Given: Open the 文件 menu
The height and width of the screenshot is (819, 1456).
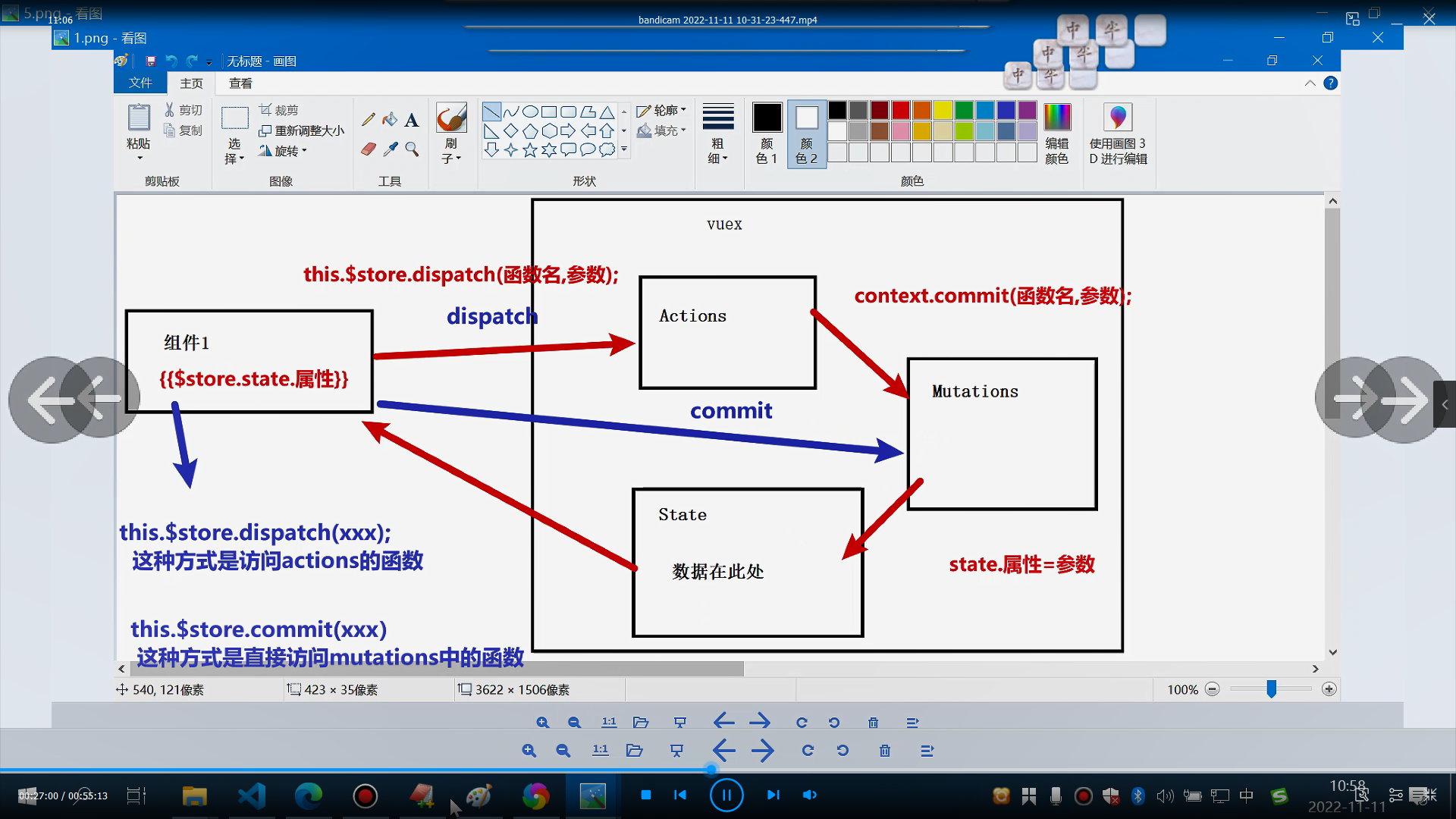Looking at the screenshot, I should click(140, 83).
